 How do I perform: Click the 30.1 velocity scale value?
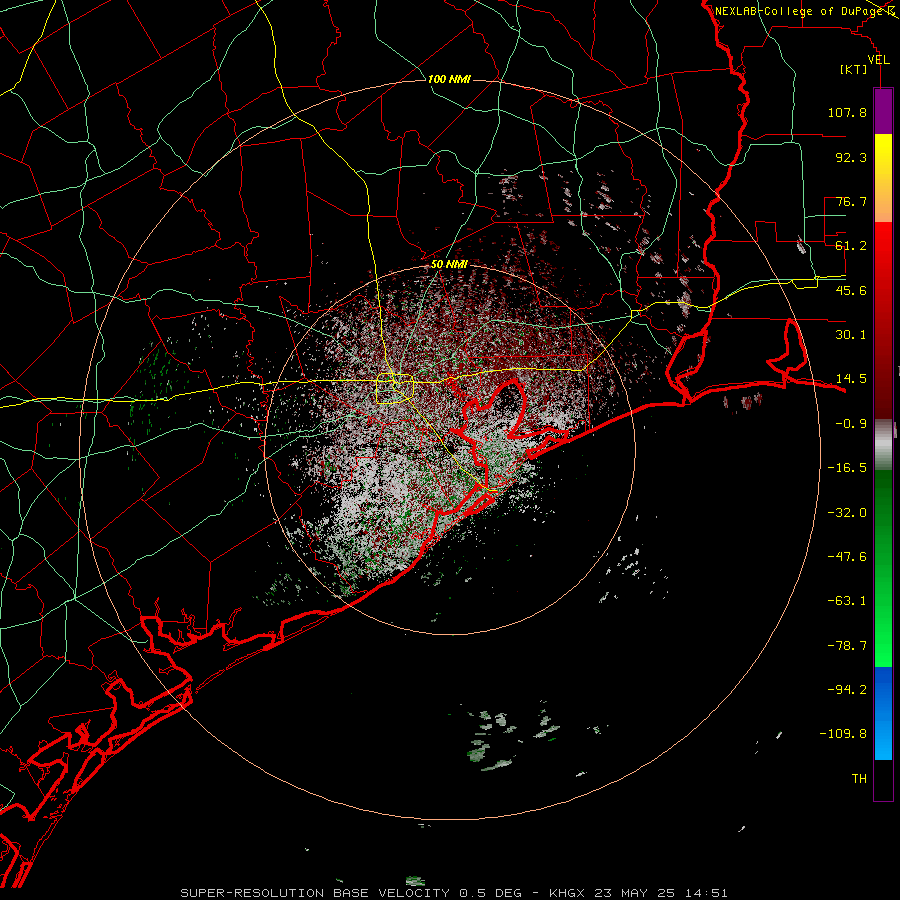click(851, 335)
